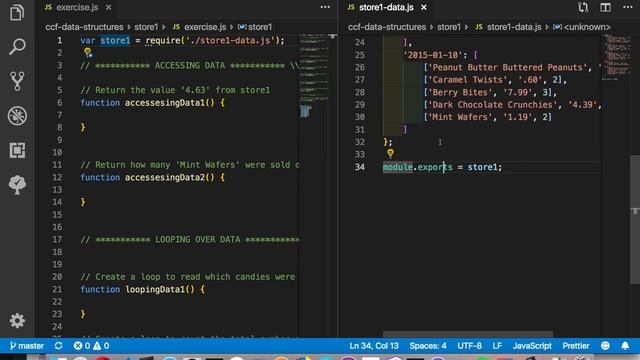The height and width of the screenshot is (360, 640).
Task: Close the store1-data.js tab
Action: [x=424, y=7]
